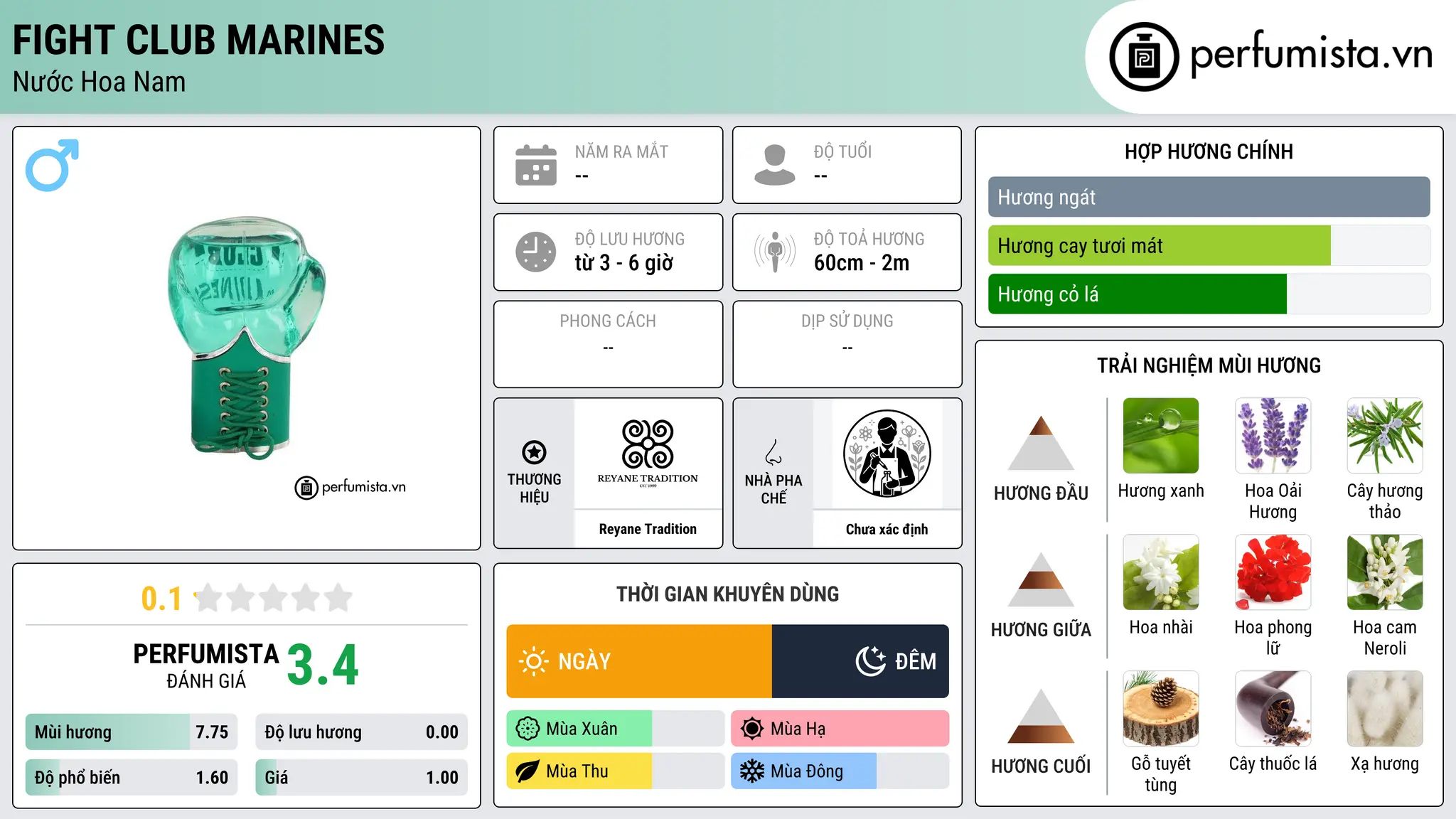
Task: Click the Hương ngát accord bar
Action: [1209, 197]
